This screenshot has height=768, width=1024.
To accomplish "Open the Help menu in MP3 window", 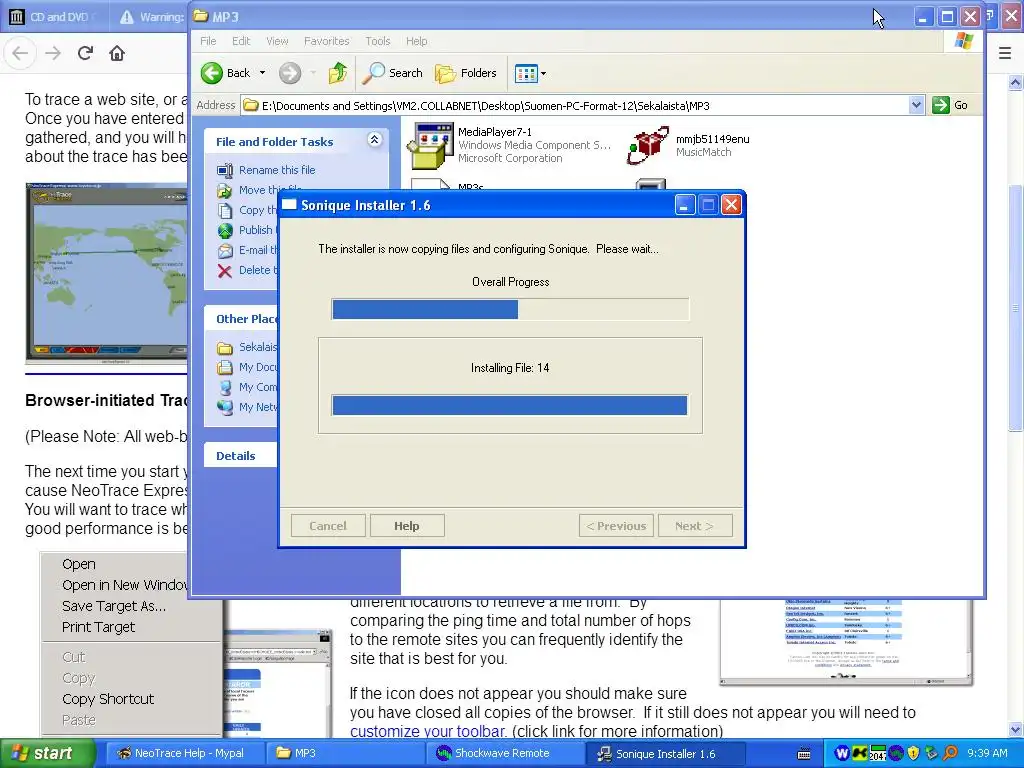I will coord(416,41).
